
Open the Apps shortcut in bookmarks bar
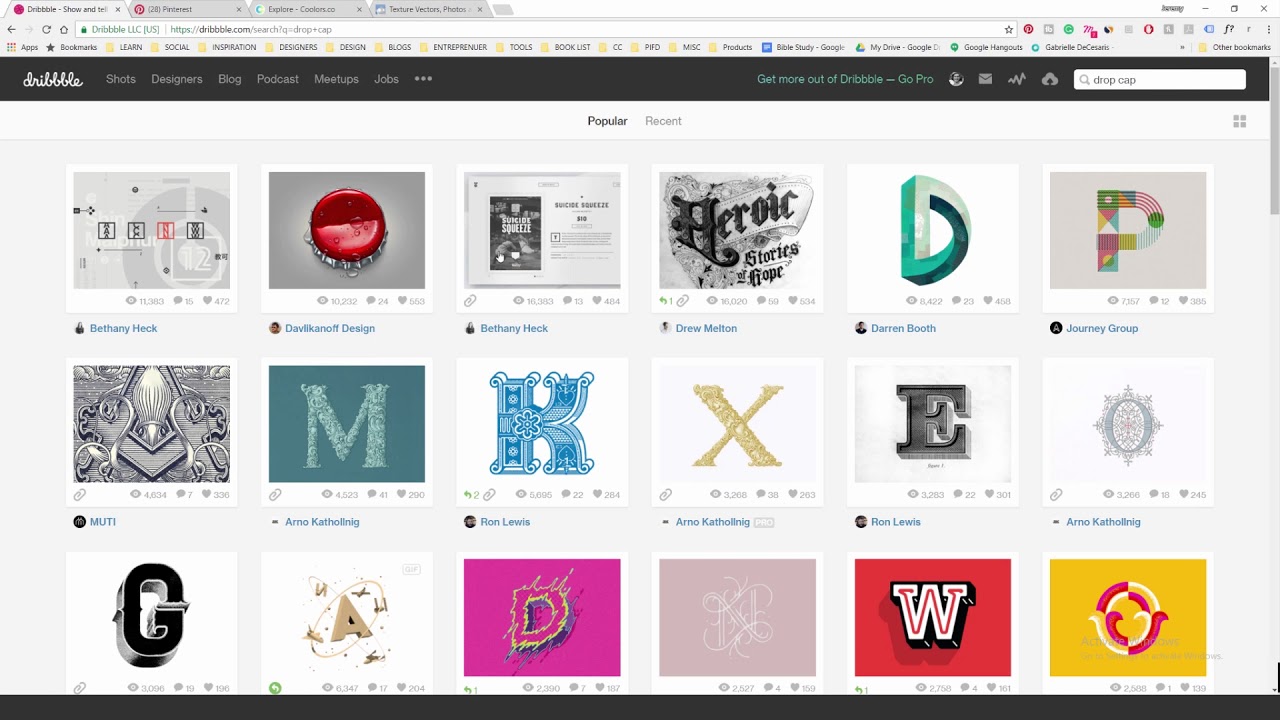pos(23,47)
